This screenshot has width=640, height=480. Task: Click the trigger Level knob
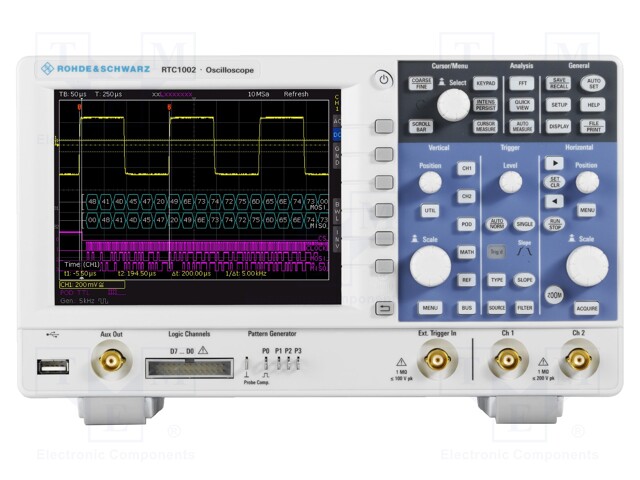point(510,182)
